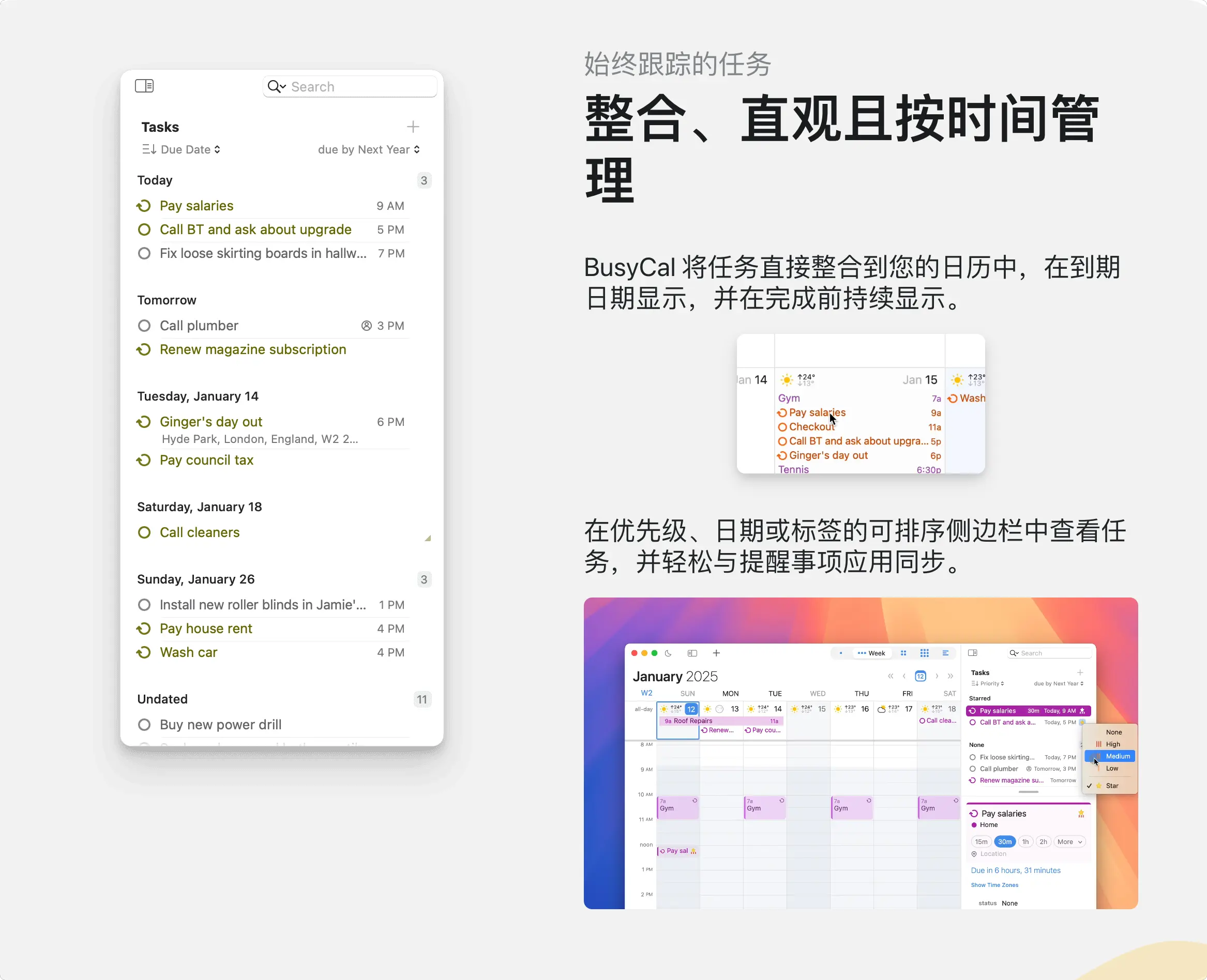The image size is (1207, 980).
Task: Choose High from the priority menu
Action: 1112,744
